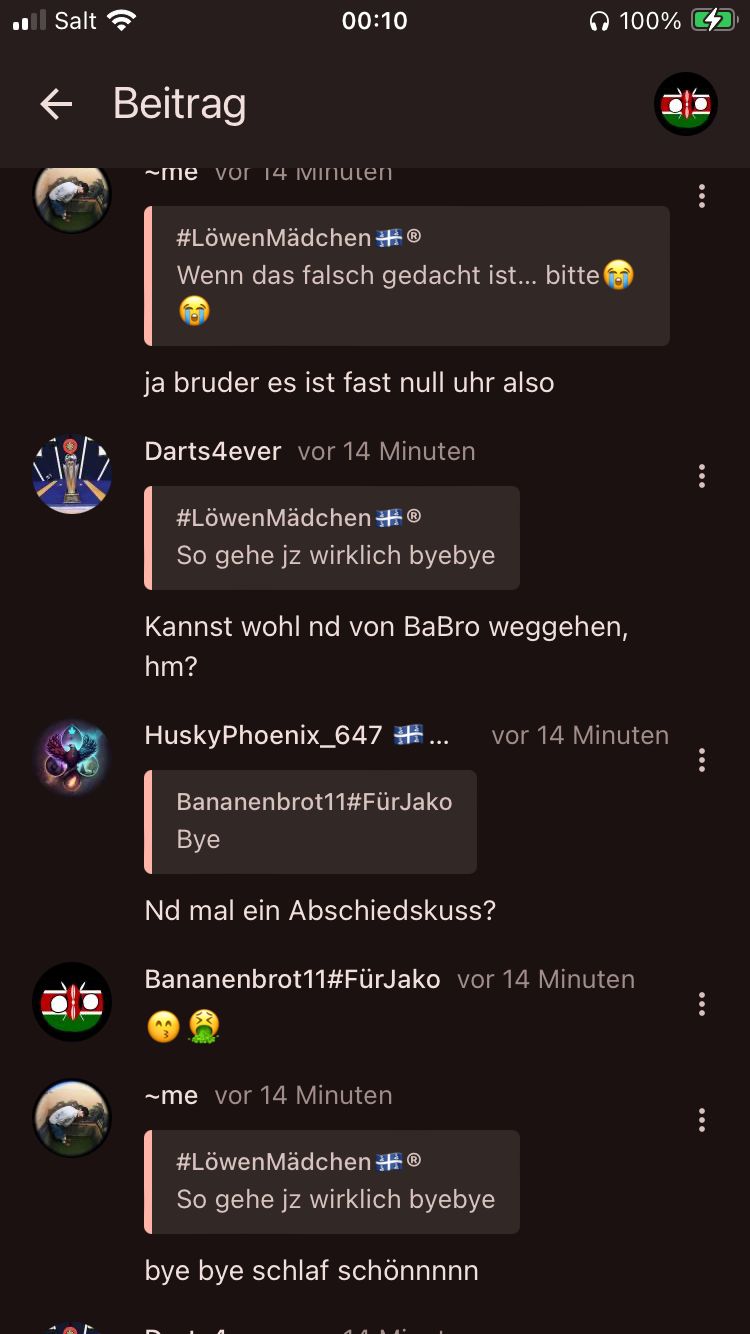Screen dimensions: 750x1334
Task: Tap the back arrow next to Beitrag
Action: (56, 104)
